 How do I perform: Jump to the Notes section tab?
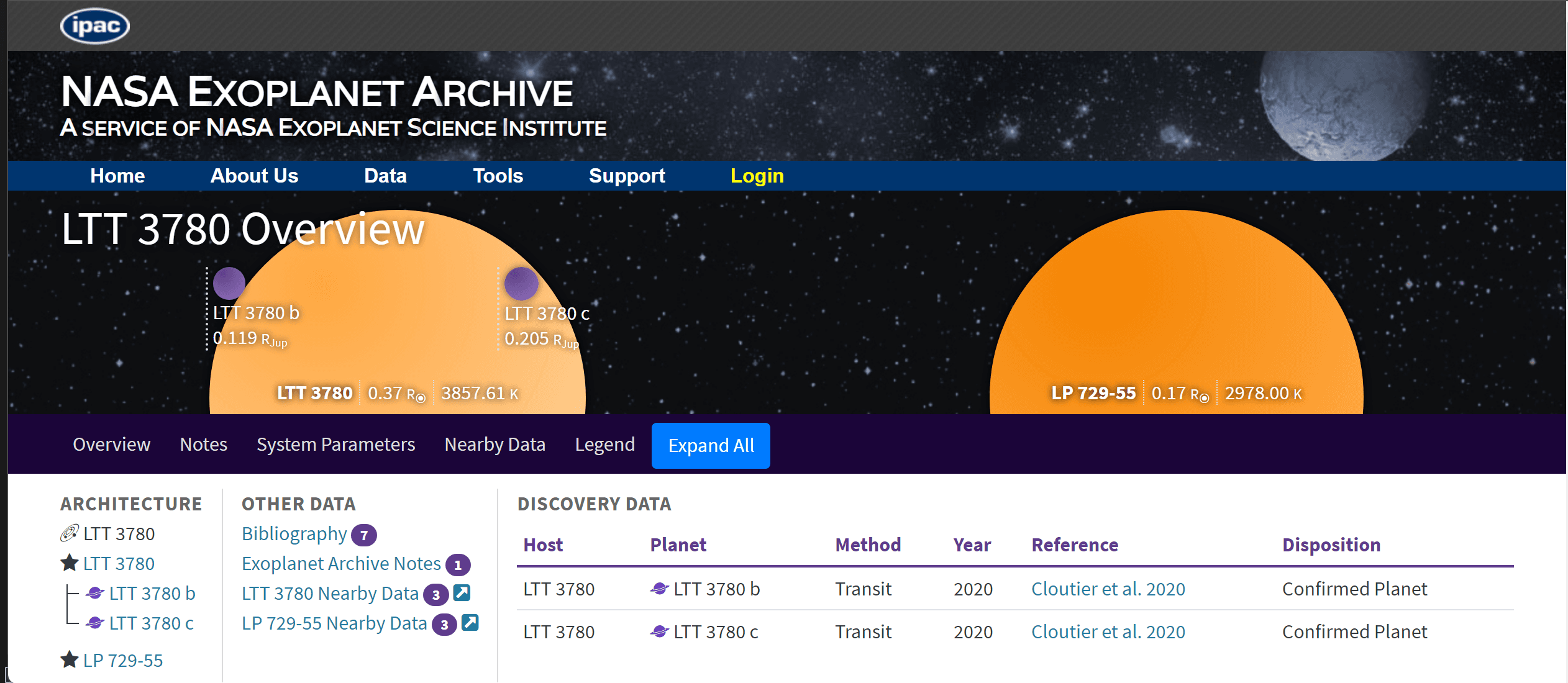(204, 445)
